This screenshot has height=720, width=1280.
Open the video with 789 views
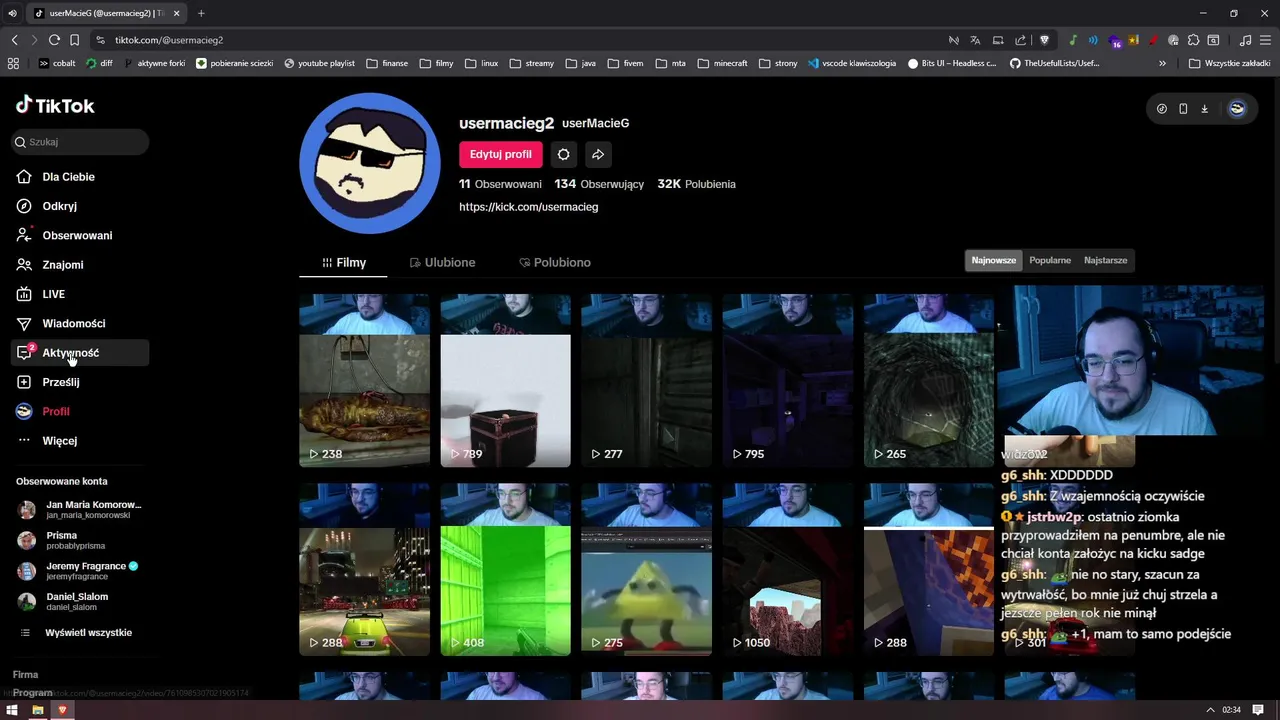point(505,380)
